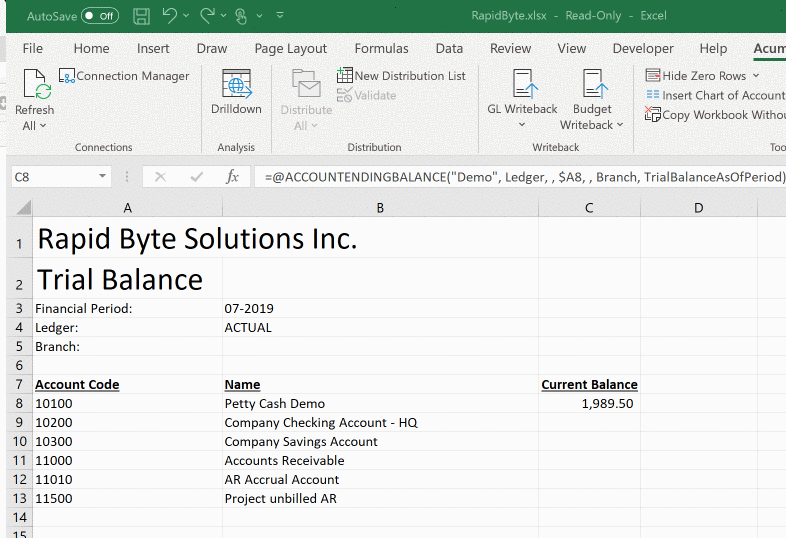
Task: Click the Insert Function fx icon
Action: [232, 176]
